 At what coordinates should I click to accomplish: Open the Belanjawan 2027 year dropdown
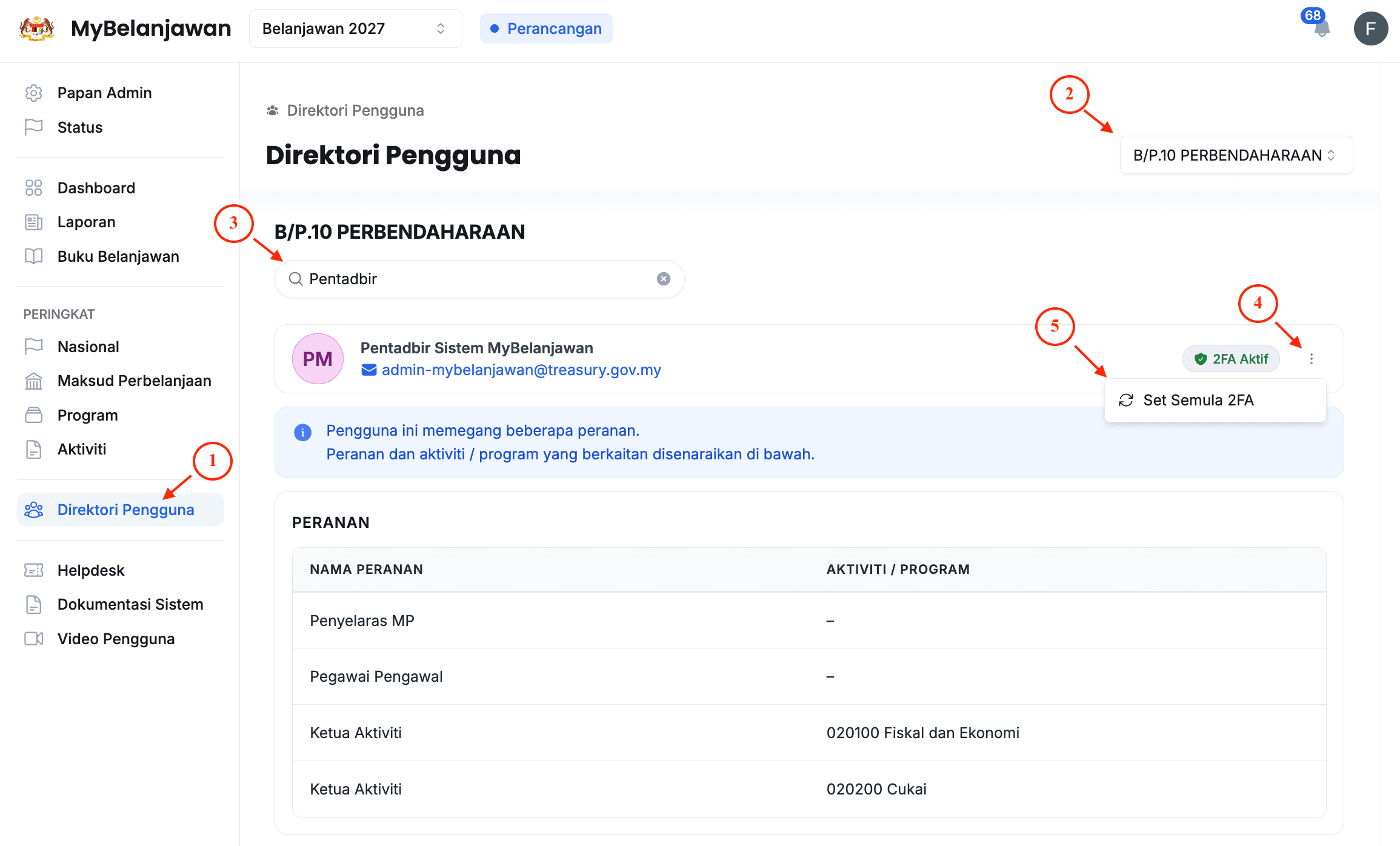click(x=355, y=28)
